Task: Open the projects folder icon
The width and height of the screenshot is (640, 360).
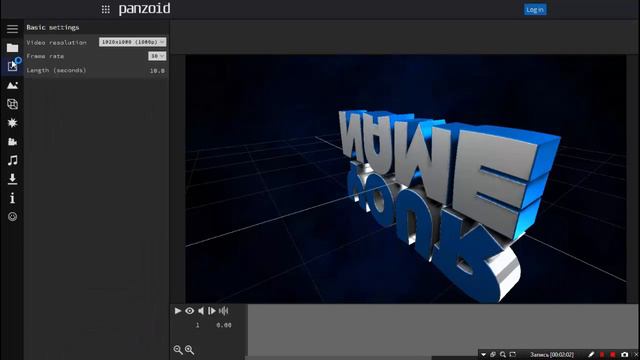Action: (x=12, y=48)
